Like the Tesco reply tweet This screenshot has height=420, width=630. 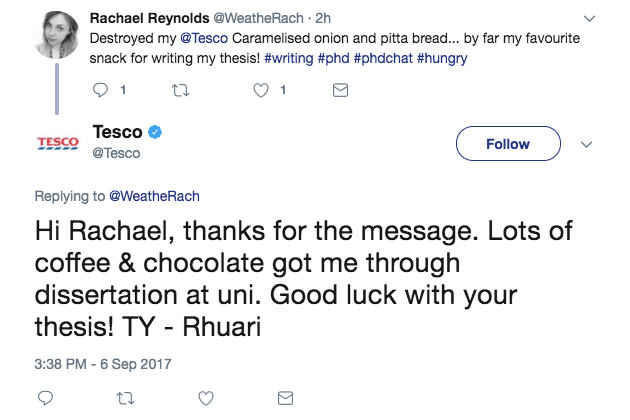207,398
